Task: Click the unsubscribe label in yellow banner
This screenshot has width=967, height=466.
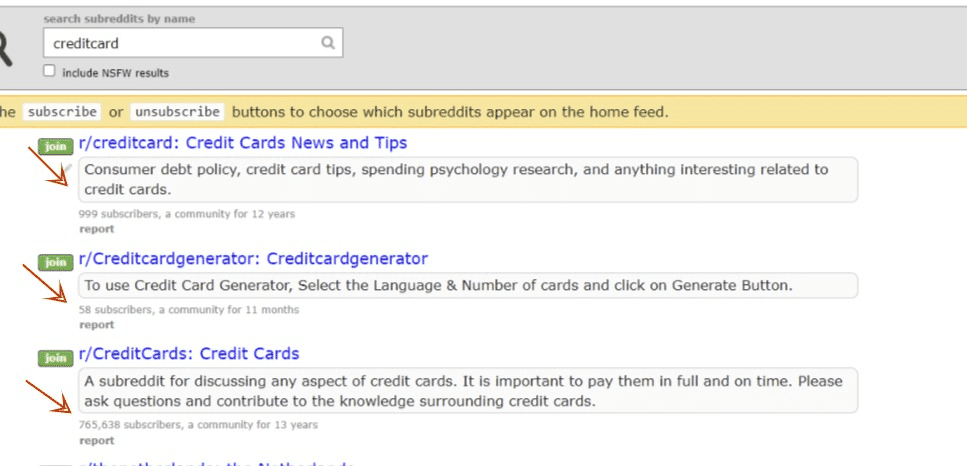Action: [x=178, y=112]
